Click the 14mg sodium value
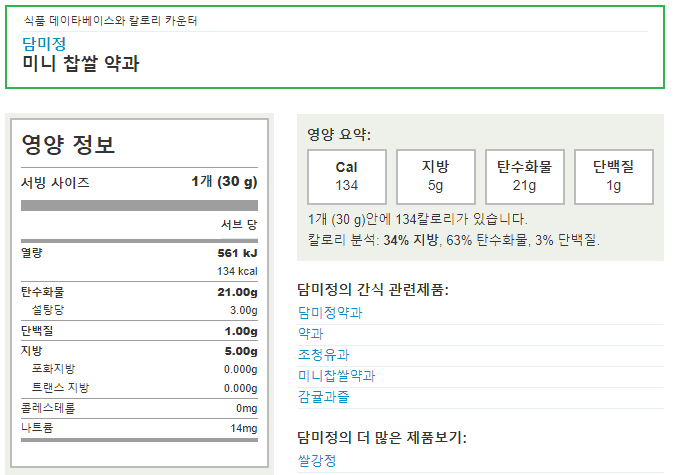The width and height of the screenshot is (677, 475). pyautogui.click(x=244, y=428)
